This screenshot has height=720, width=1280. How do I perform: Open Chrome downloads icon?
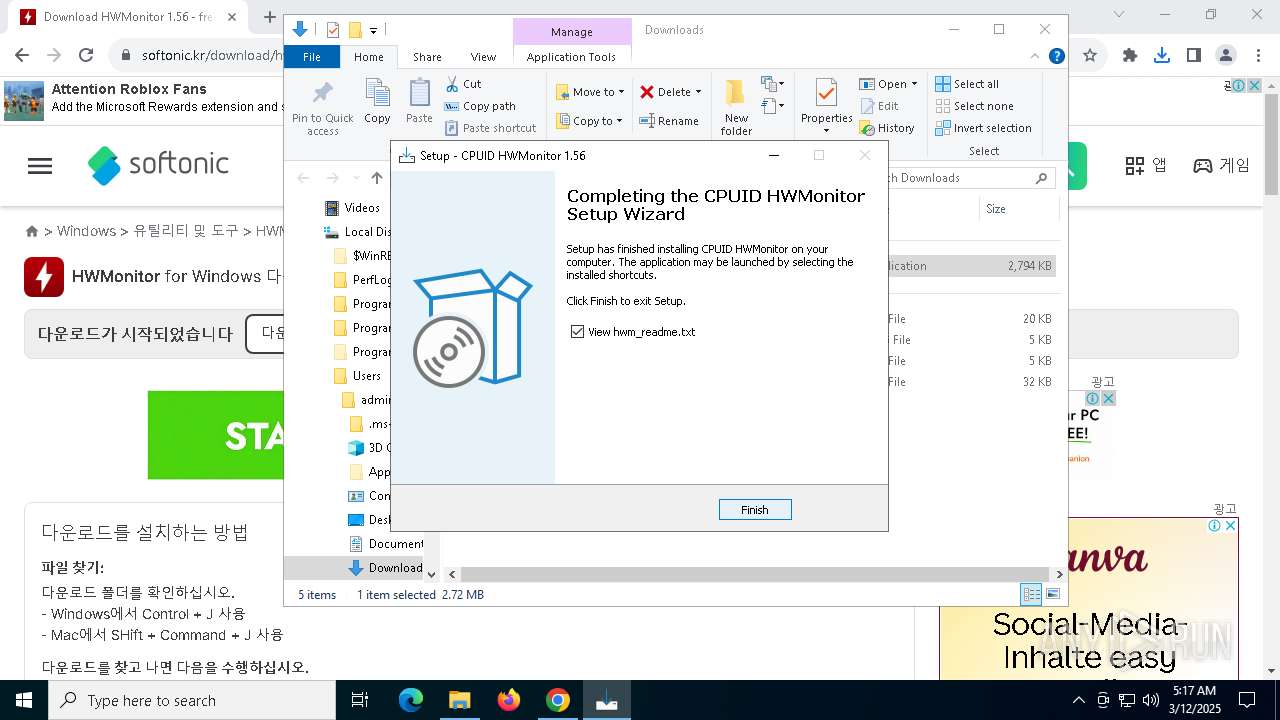[1162, 56]
